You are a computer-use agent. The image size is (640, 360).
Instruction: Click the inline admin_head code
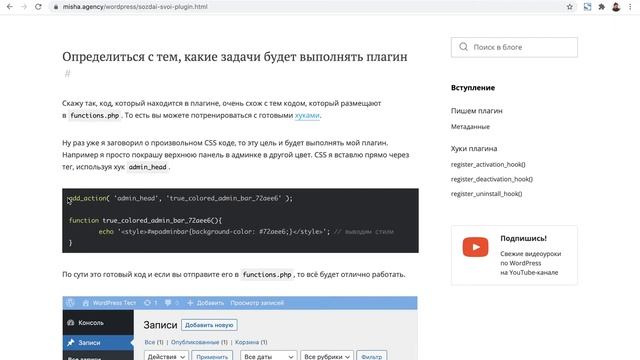click(x=147, y=167)
